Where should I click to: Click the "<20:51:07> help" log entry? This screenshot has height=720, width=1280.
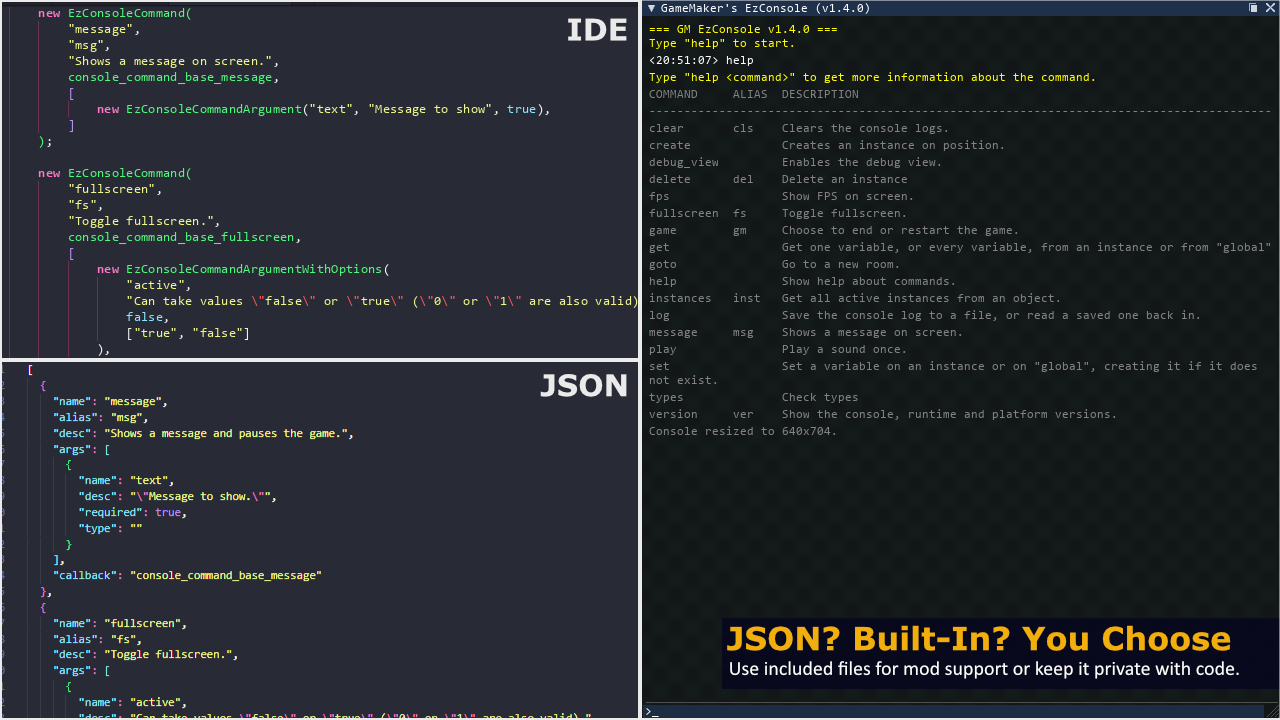pos(701,60)
